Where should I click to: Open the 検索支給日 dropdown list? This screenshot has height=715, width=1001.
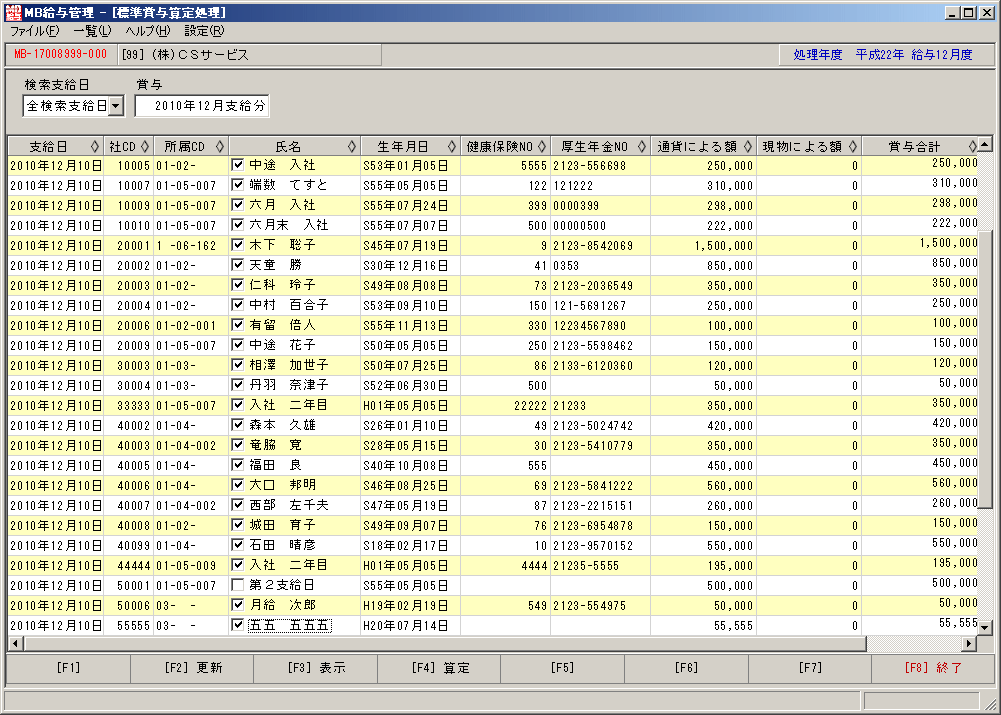pyautogui.click(x=116, y=106)
